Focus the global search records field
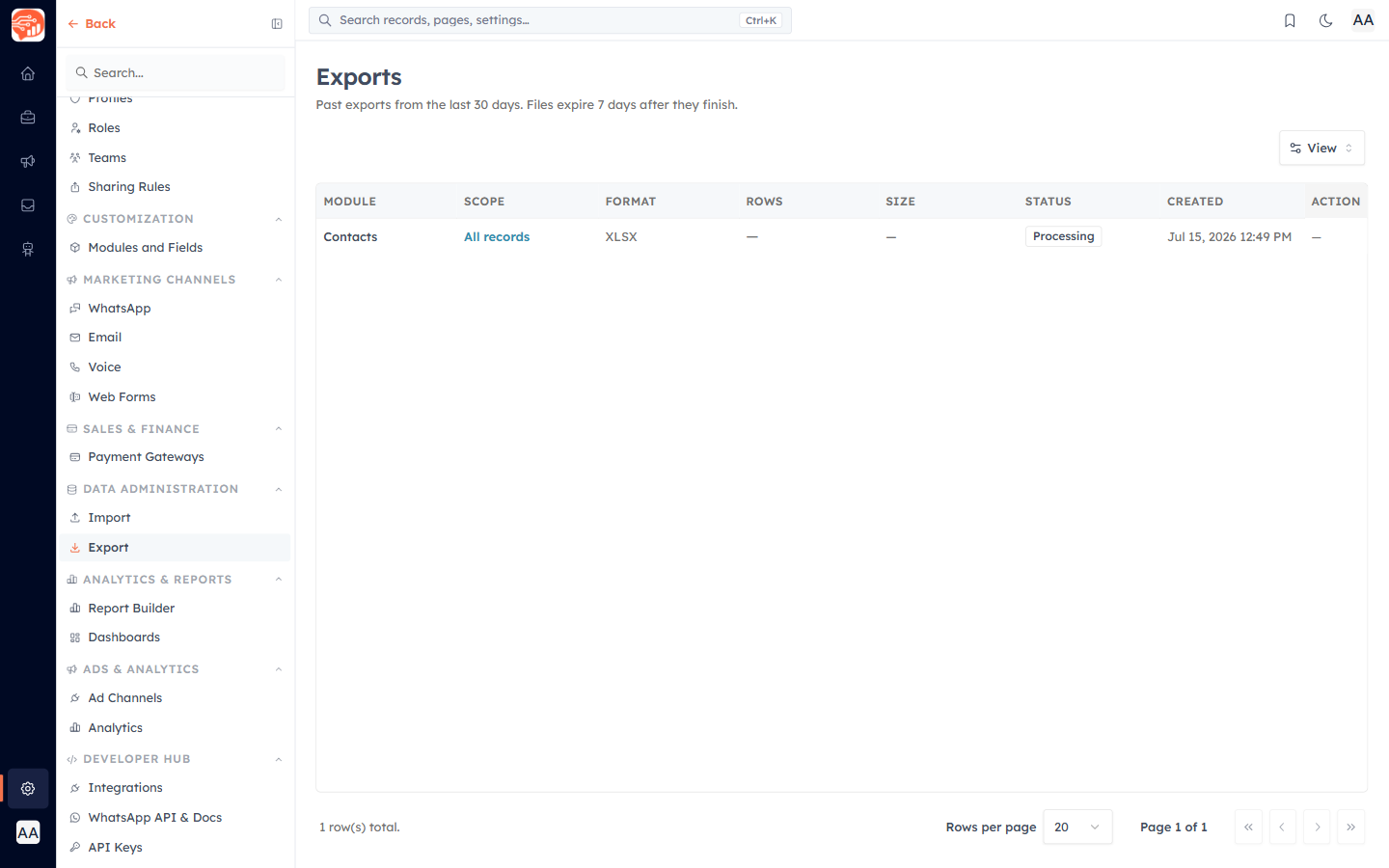Screen dimensions: 1389x868 click(550, 20)
